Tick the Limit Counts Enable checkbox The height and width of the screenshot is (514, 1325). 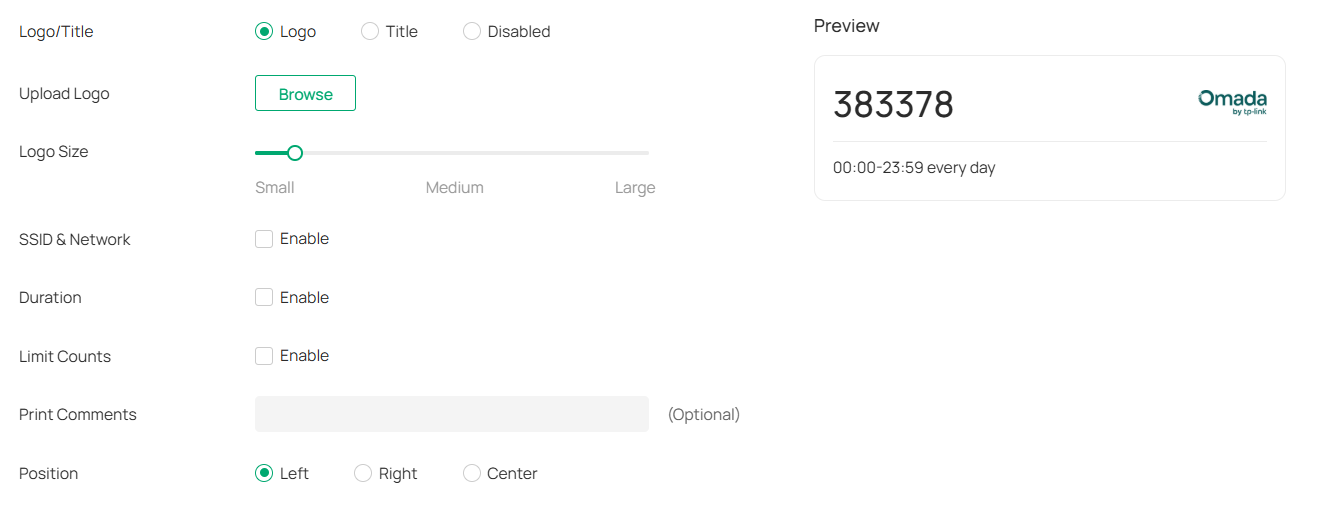(264, 356)
